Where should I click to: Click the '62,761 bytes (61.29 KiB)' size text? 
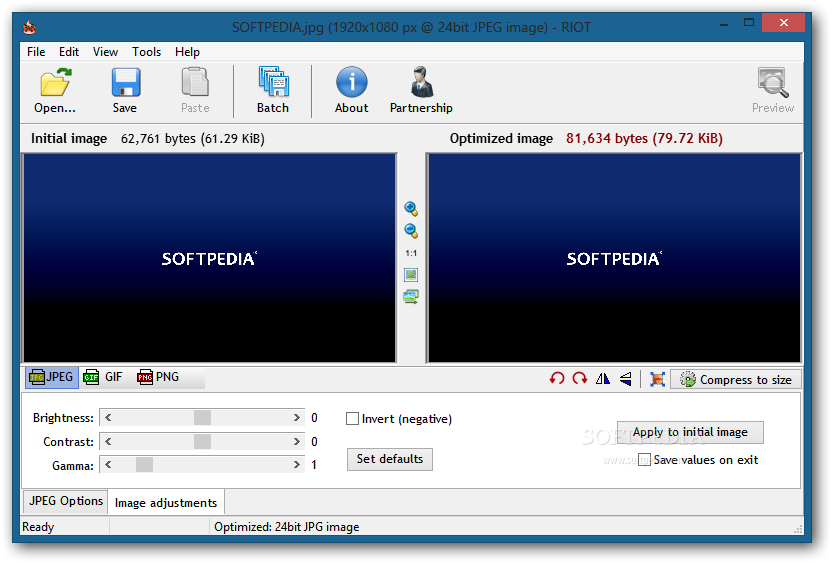(193, 138)
